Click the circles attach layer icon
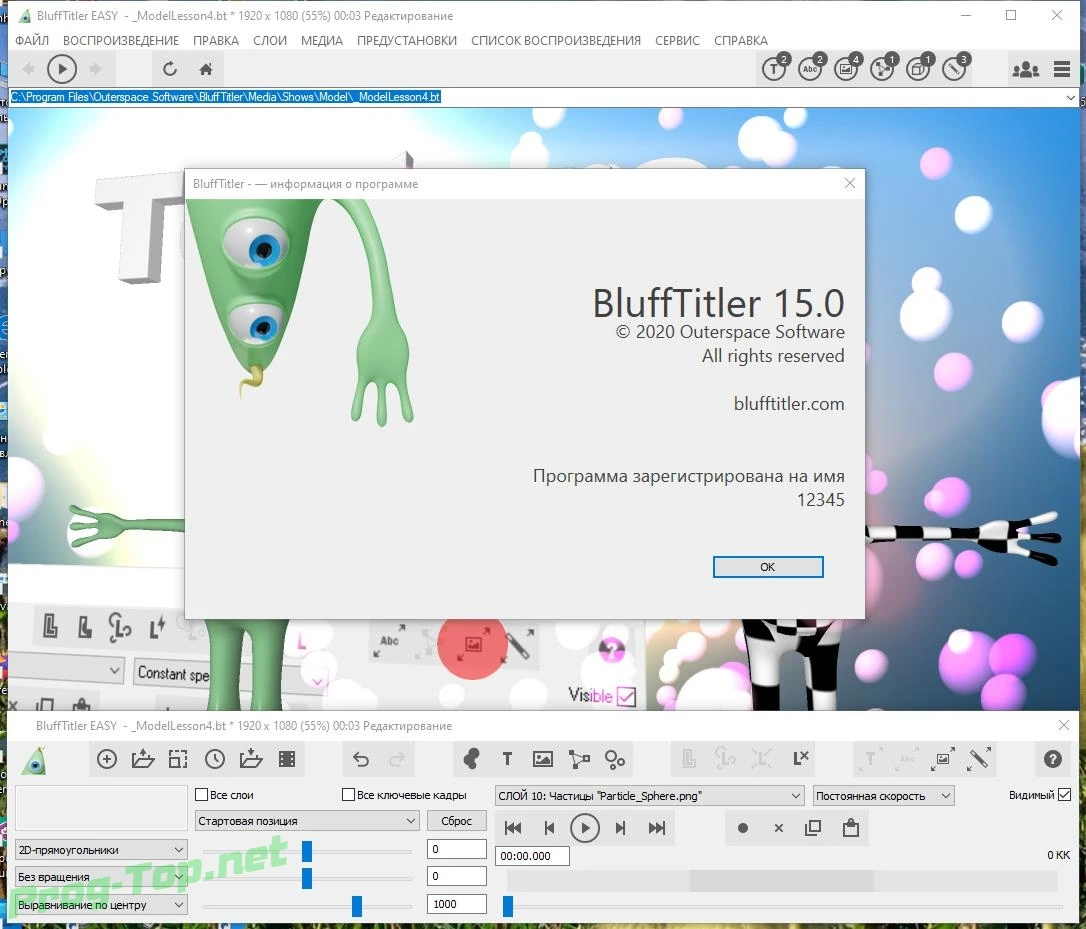Screen dimensions: 1086x929 pos(615,759)
